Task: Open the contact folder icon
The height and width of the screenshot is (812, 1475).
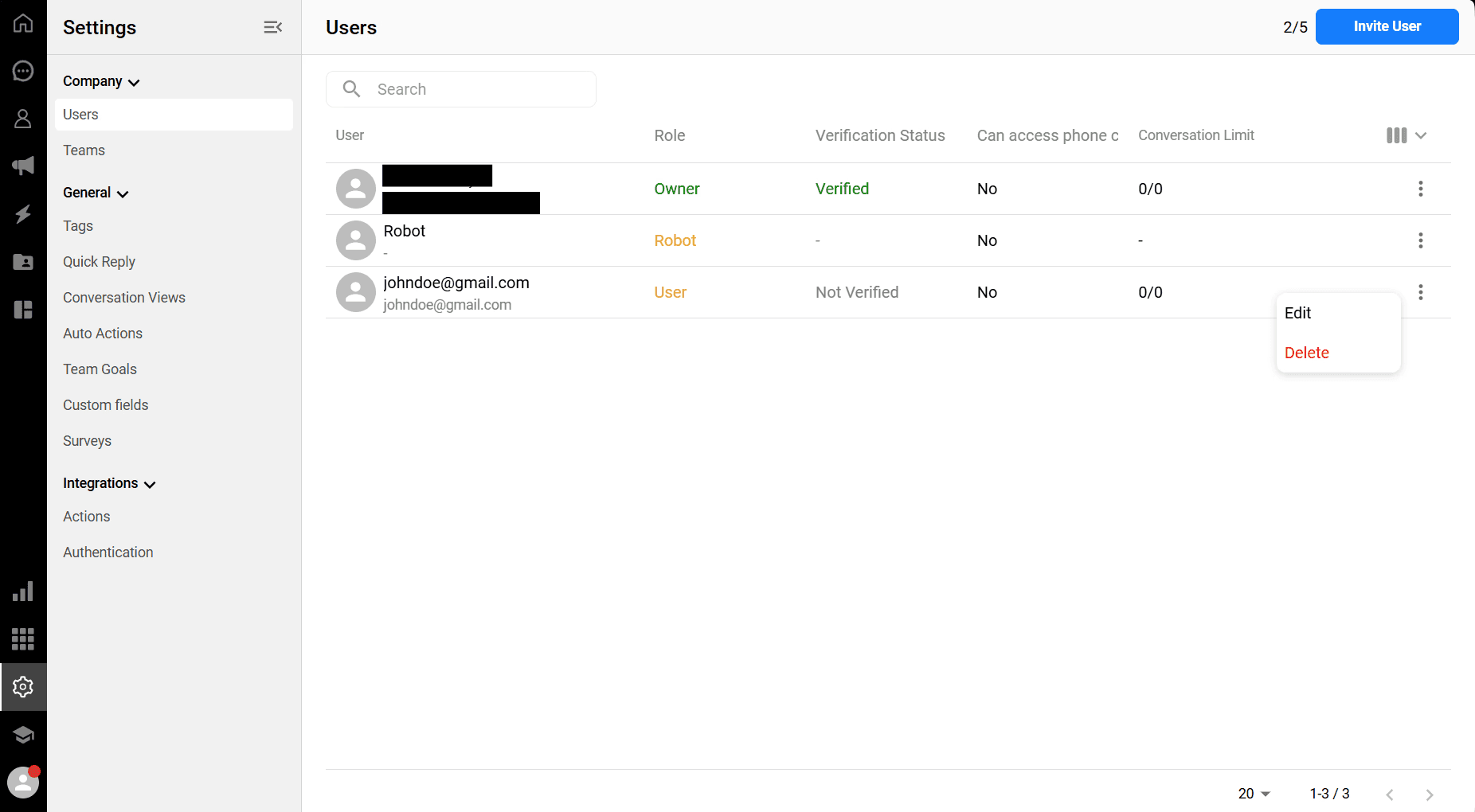Action: [23, 262]
